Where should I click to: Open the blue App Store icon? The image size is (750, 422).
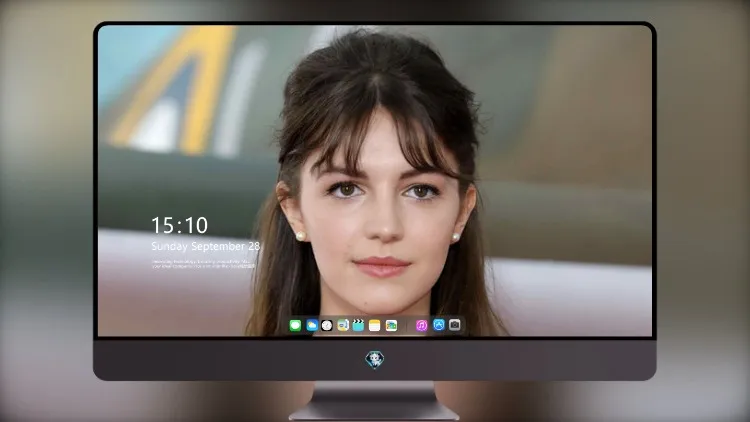(439, 325)
